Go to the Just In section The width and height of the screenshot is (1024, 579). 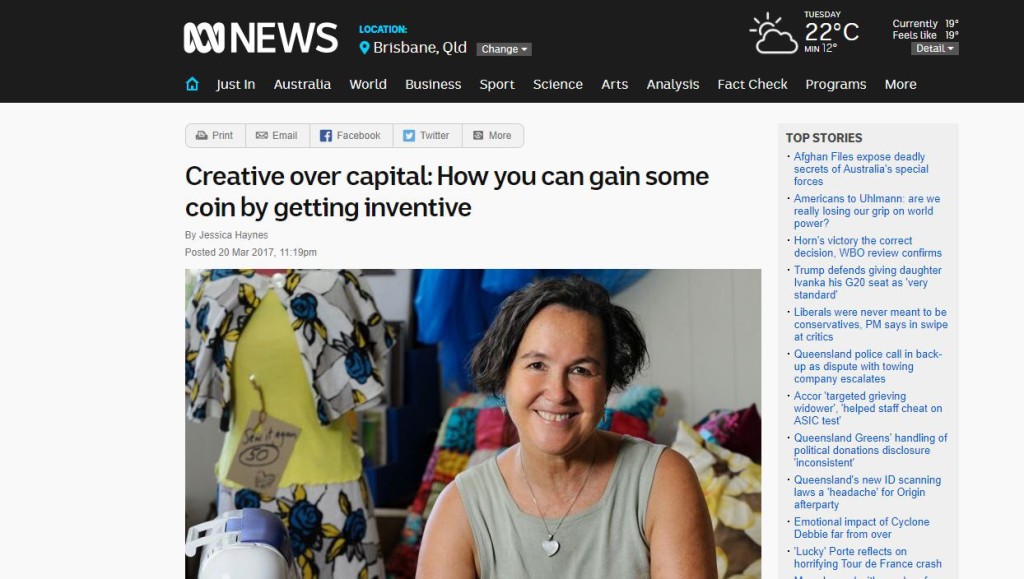236,84
